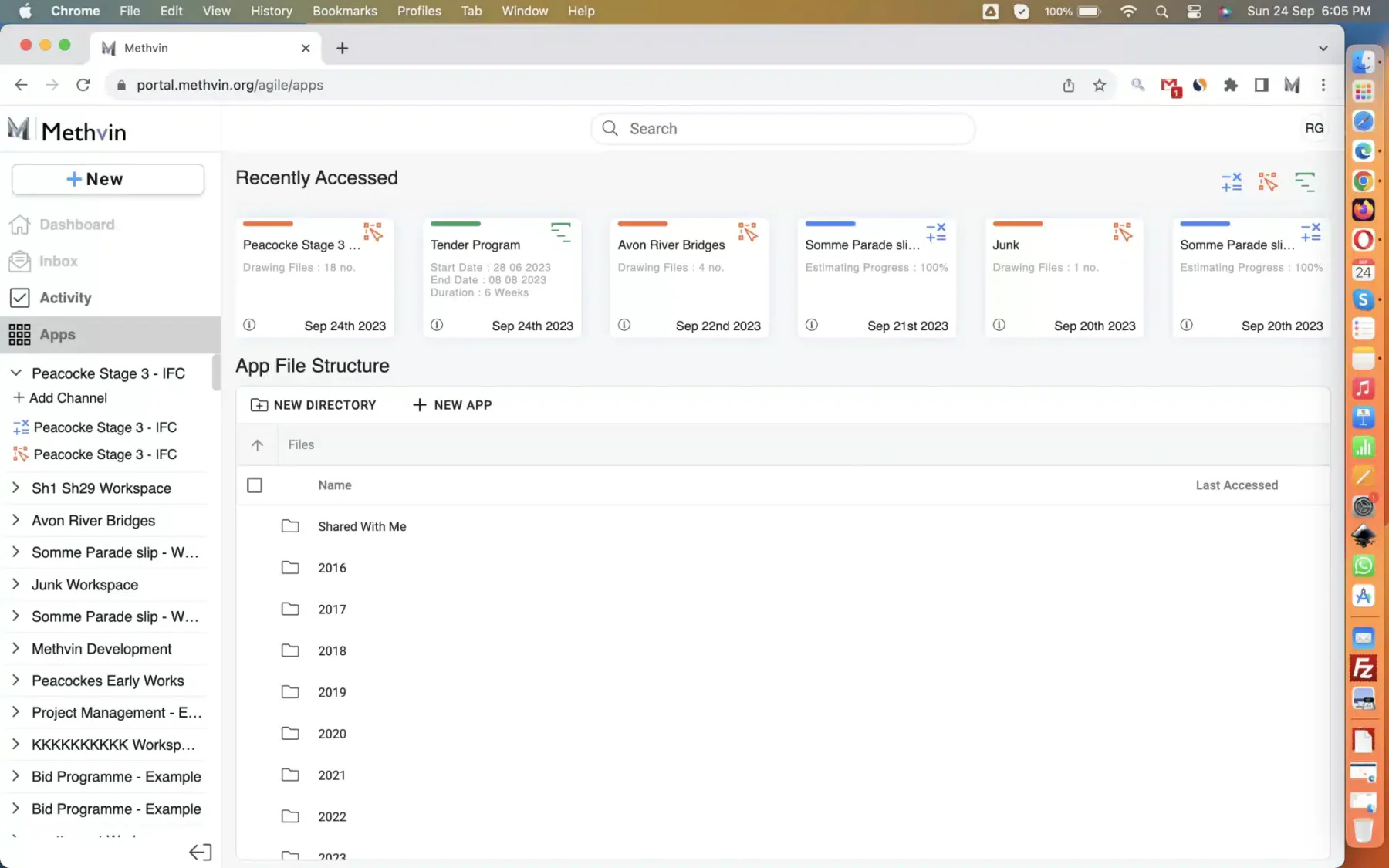This screenshot has height=868, width=1389.
Task: Launch FileZilla from the Dock
Action: [1364, 668]
